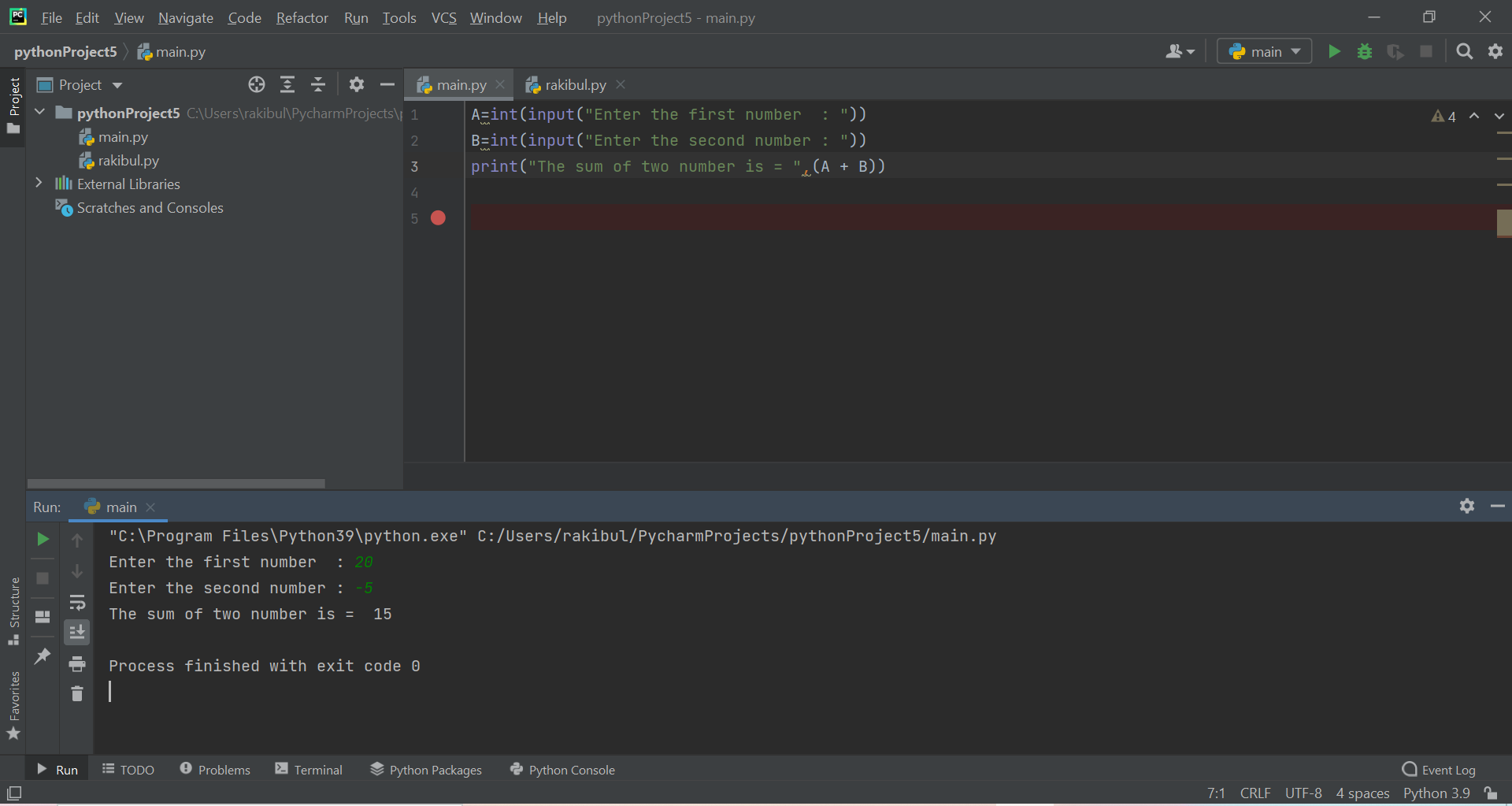Go to next highlighted problem arrow
1512x806 pixels.
click(1499, 116)
